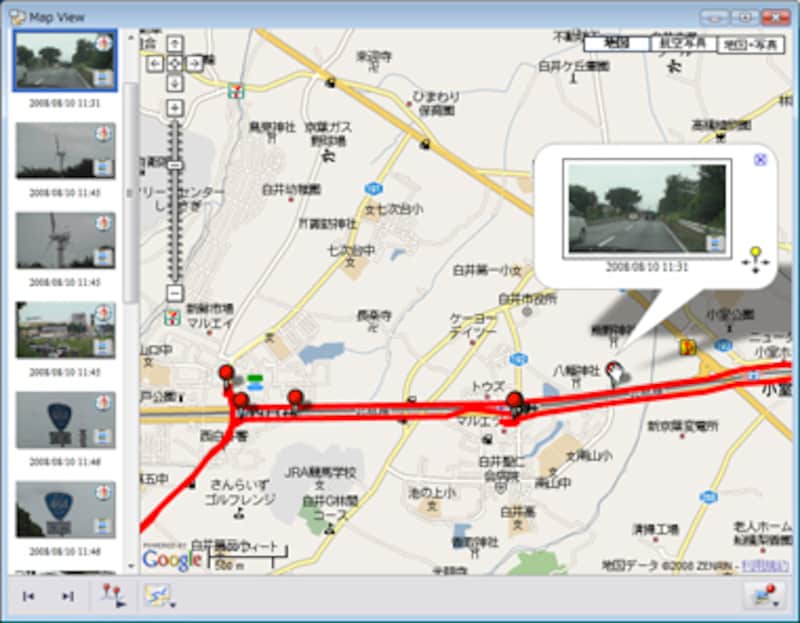This screenshot has height=623, width=800.
Task: Click the road photo inside the popup balloon
Action: pos(647,208)
